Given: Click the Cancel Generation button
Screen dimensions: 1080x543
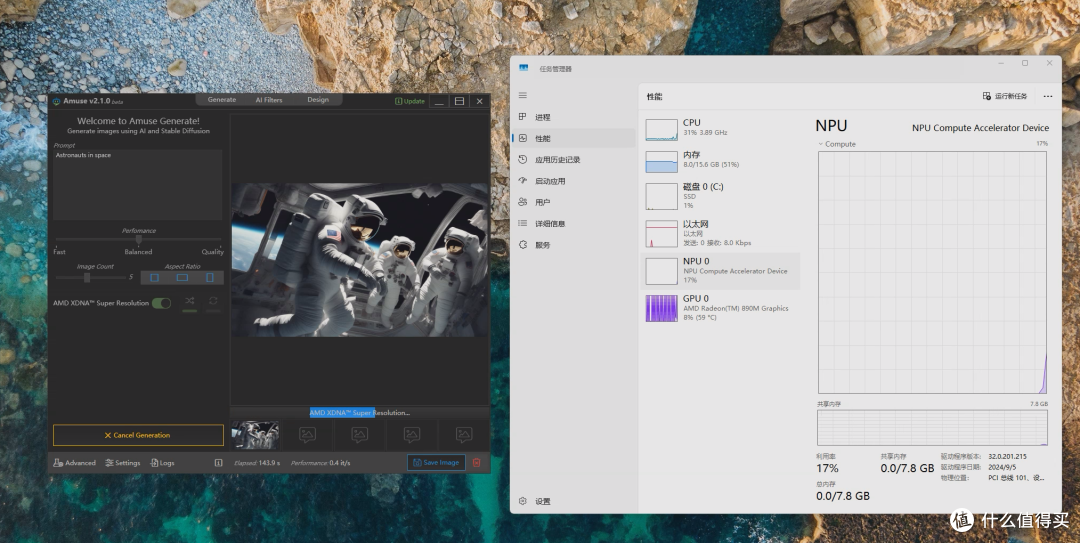Looking at the screenshot, I should [x=138, y=435].
